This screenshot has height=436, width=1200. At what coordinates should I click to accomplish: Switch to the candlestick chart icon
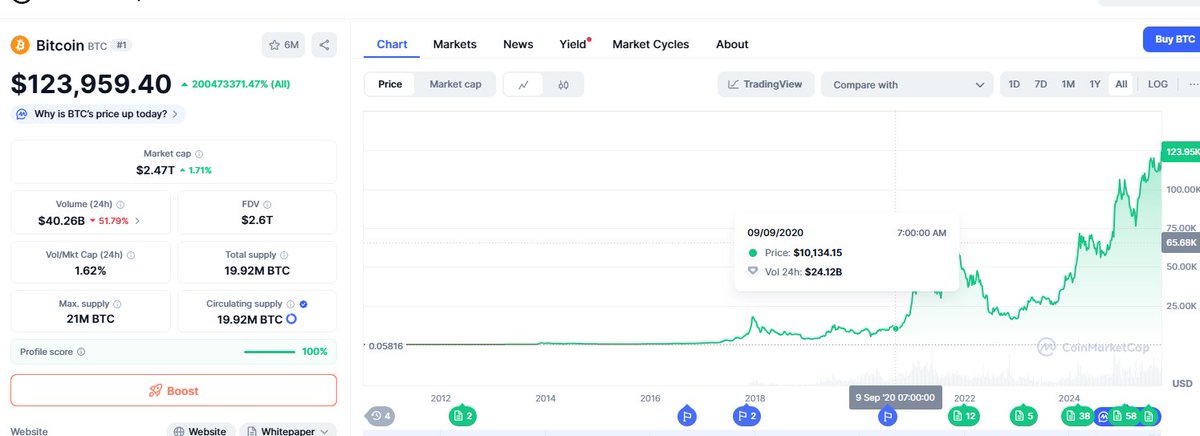point(563,85)
